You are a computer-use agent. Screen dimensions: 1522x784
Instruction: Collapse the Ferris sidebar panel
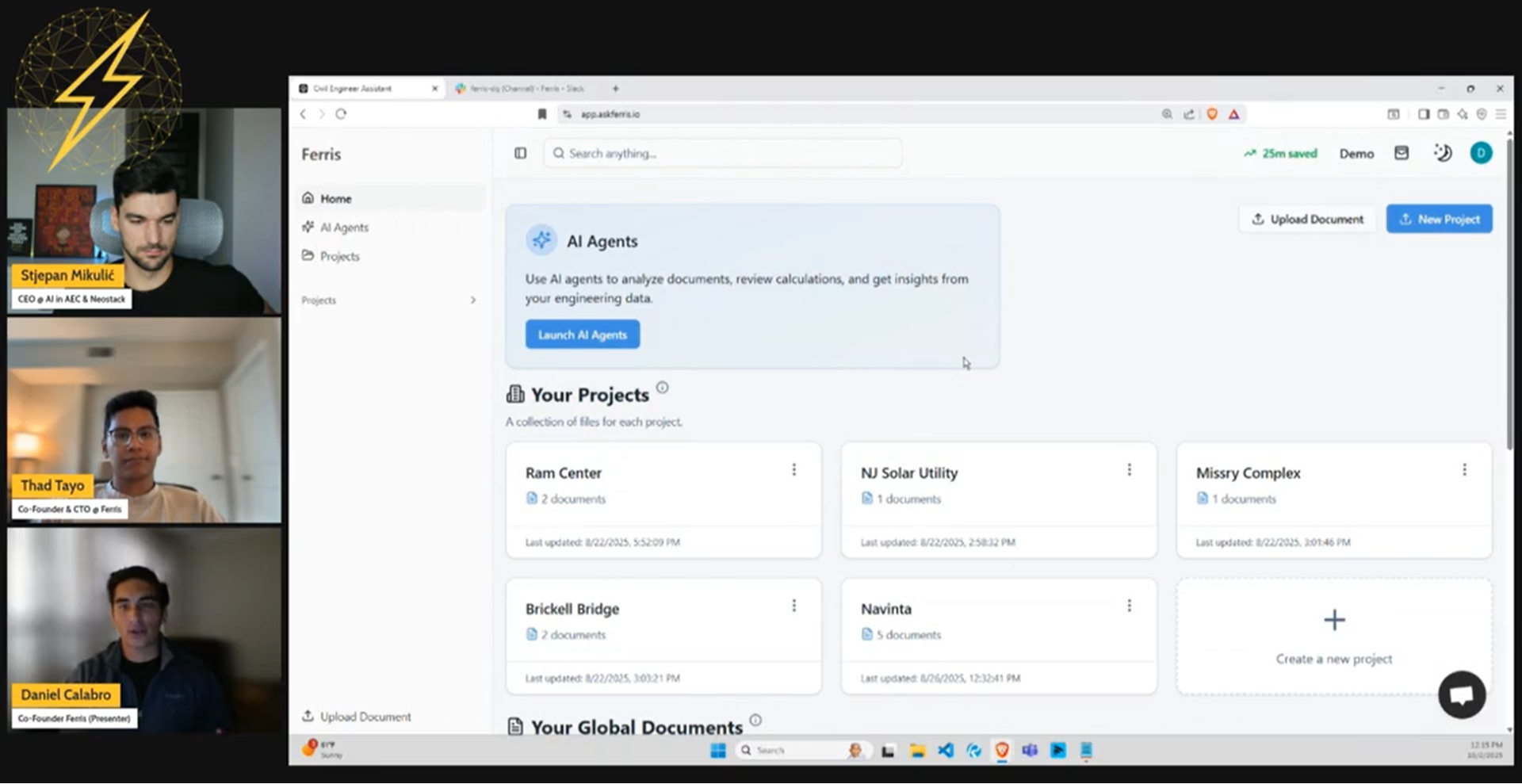(520, 153)
